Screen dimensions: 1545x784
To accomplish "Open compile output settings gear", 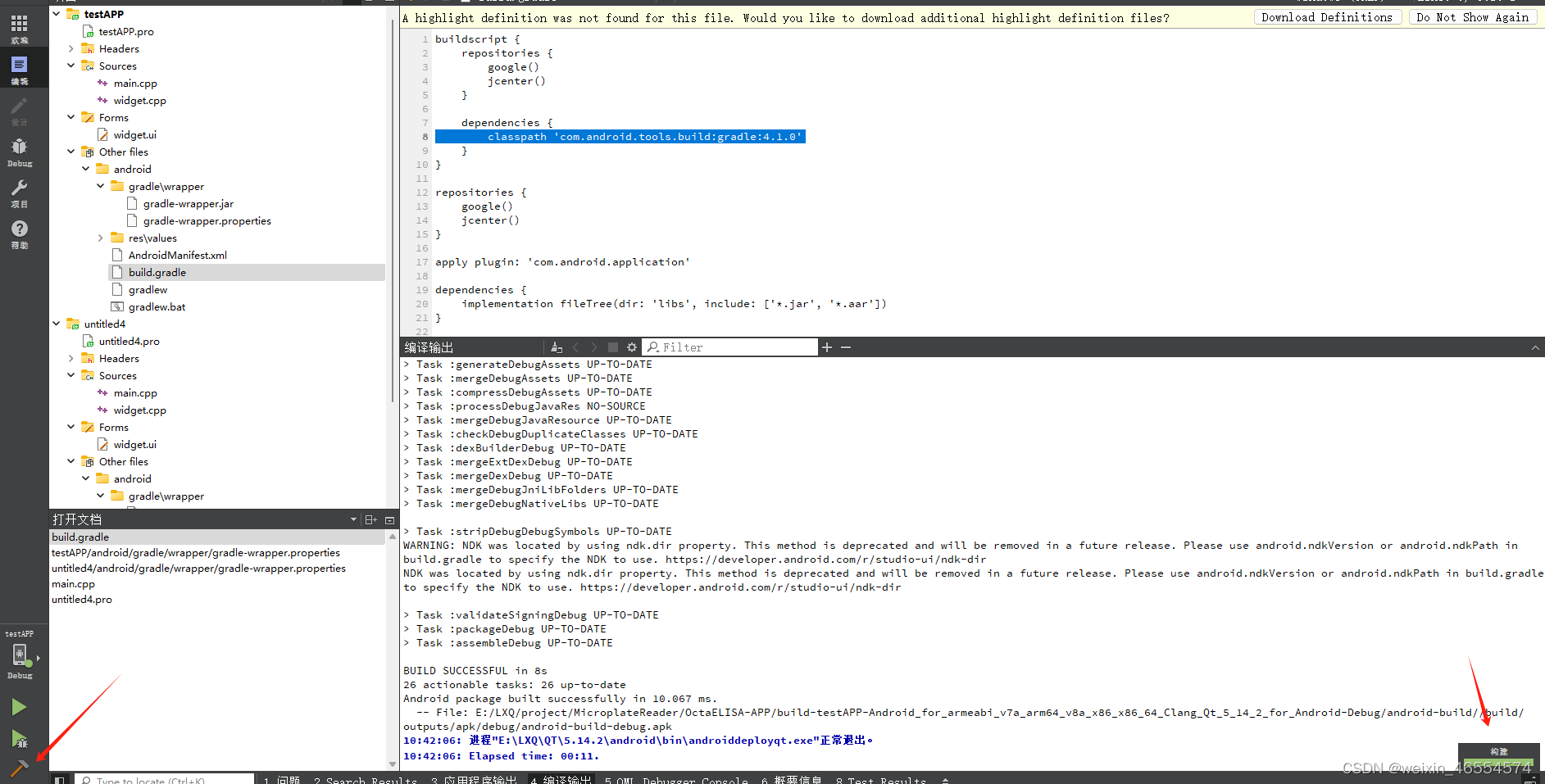I will tap(632, 347).
